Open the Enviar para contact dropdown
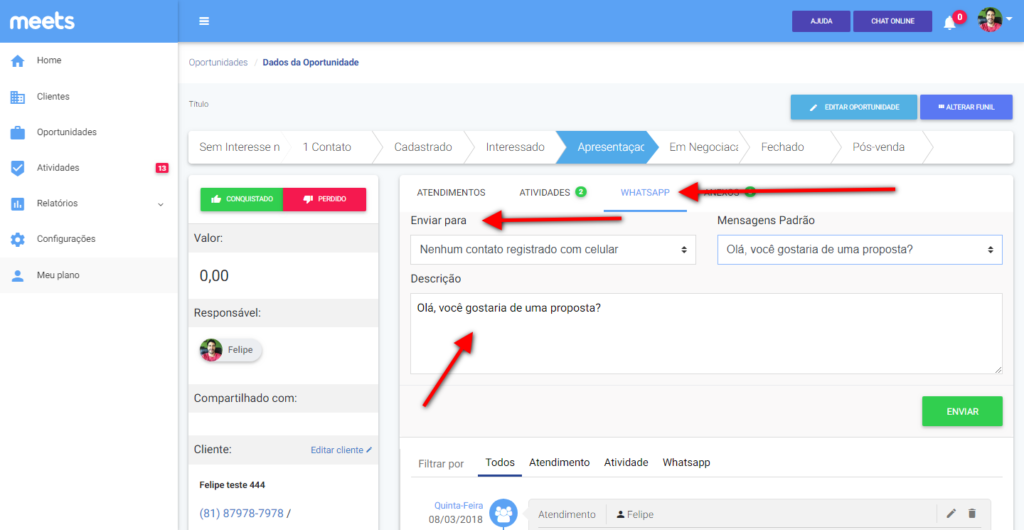Viewport: 1024px width, 530px height. point(553,249)
